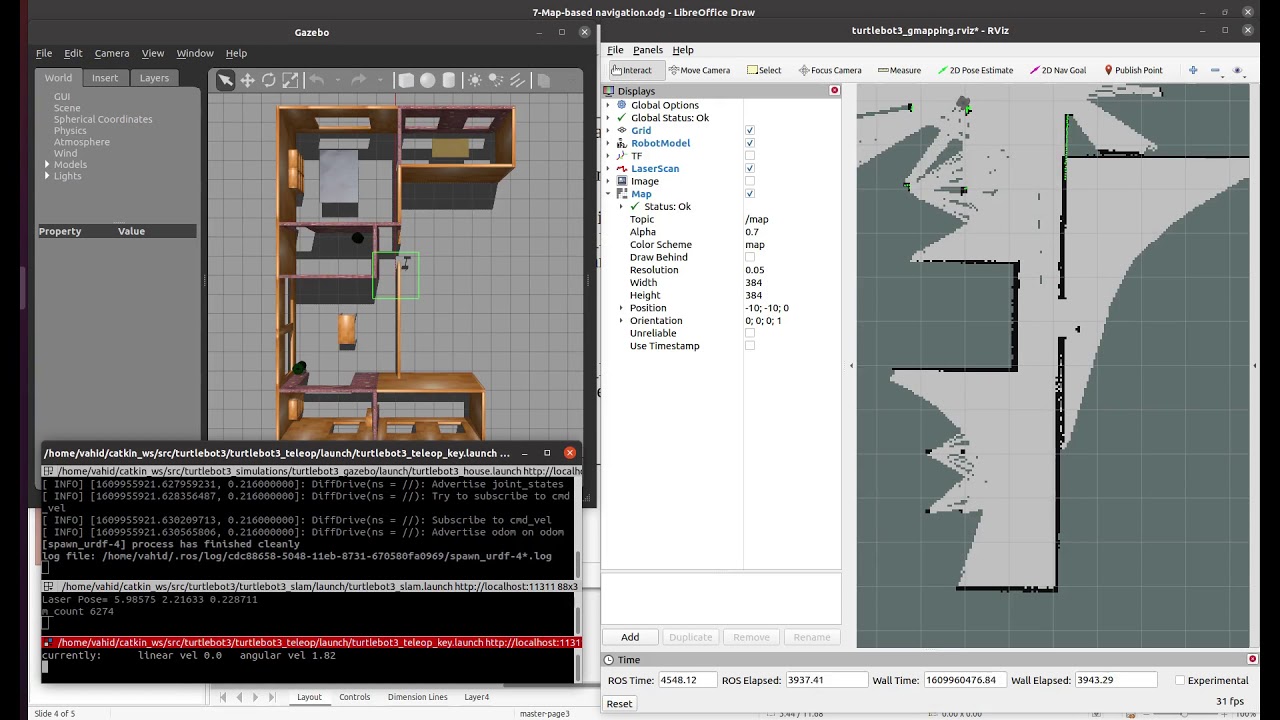Toggle the Draw Behind checkbox
This screenshot has height=720, width=1280.
point(750,257)
